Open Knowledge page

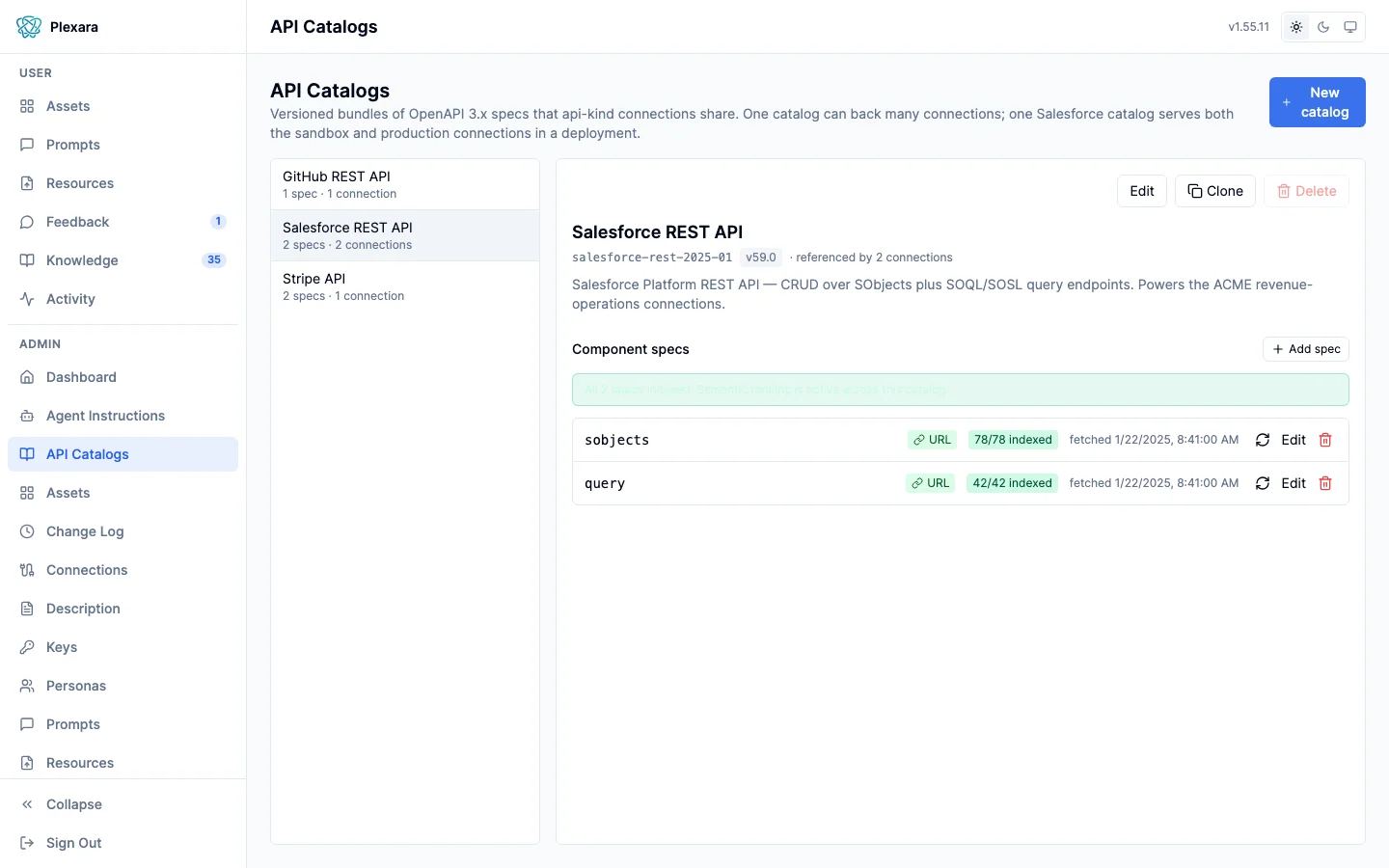pyautogui.click(x=123, y=260)
